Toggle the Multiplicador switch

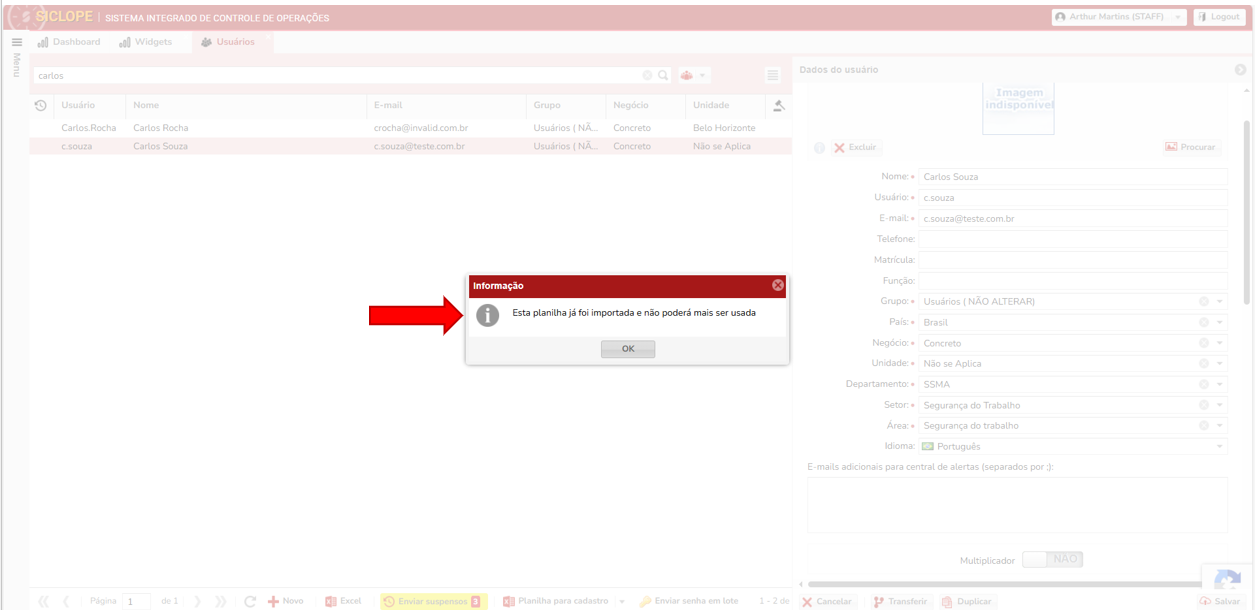pos(1052,560)
